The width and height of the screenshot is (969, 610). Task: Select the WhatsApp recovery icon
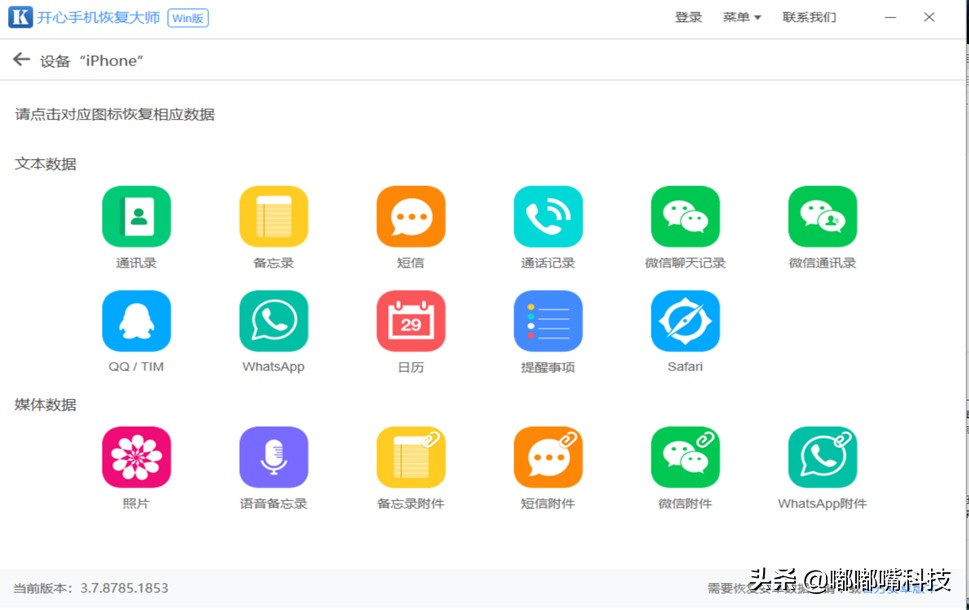(273, 320)
